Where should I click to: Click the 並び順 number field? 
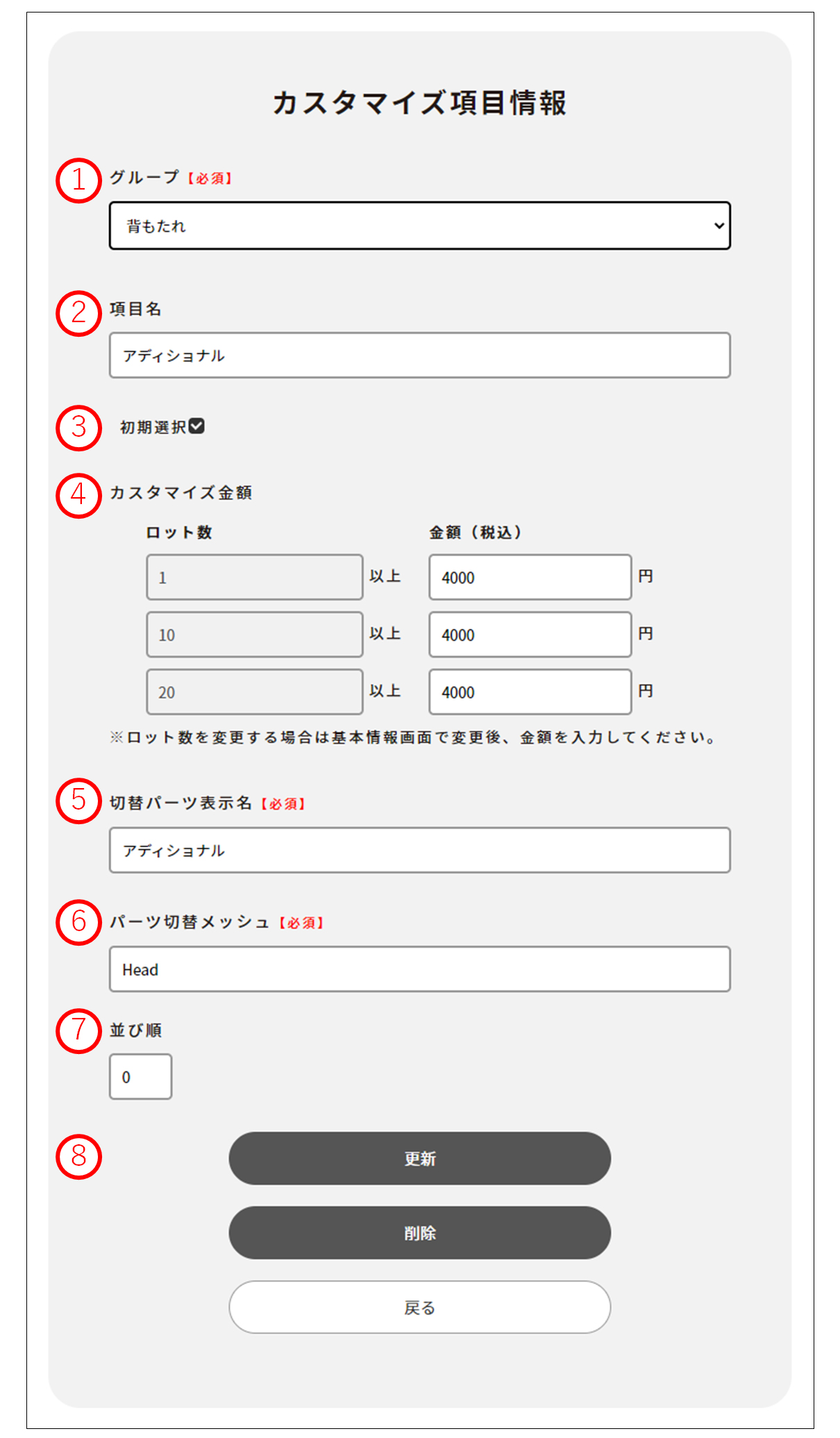[140, 1076]
